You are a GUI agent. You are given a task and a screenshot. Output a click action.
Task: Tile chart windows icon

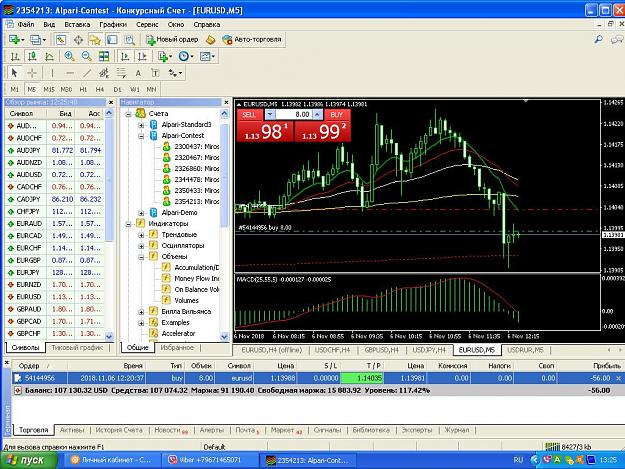pos(104,56)
